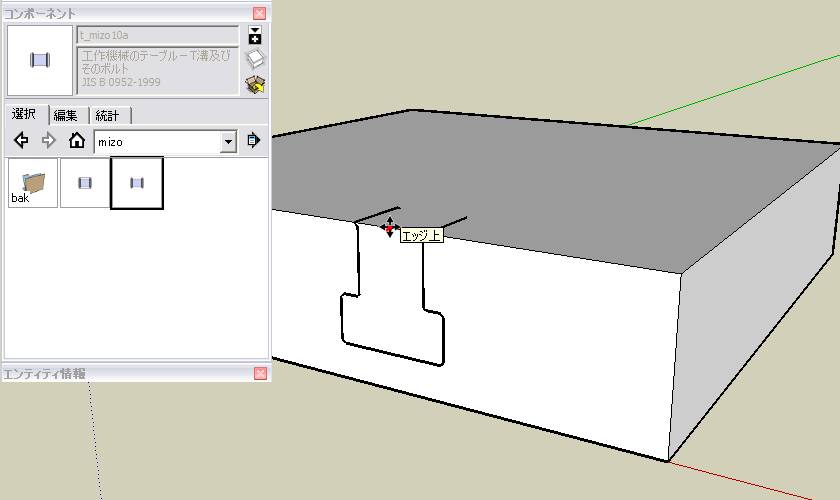The width and height of the screenshot is (840, 500).
Task: Close the コンポーネント panel
Action: tap(259, 13)
